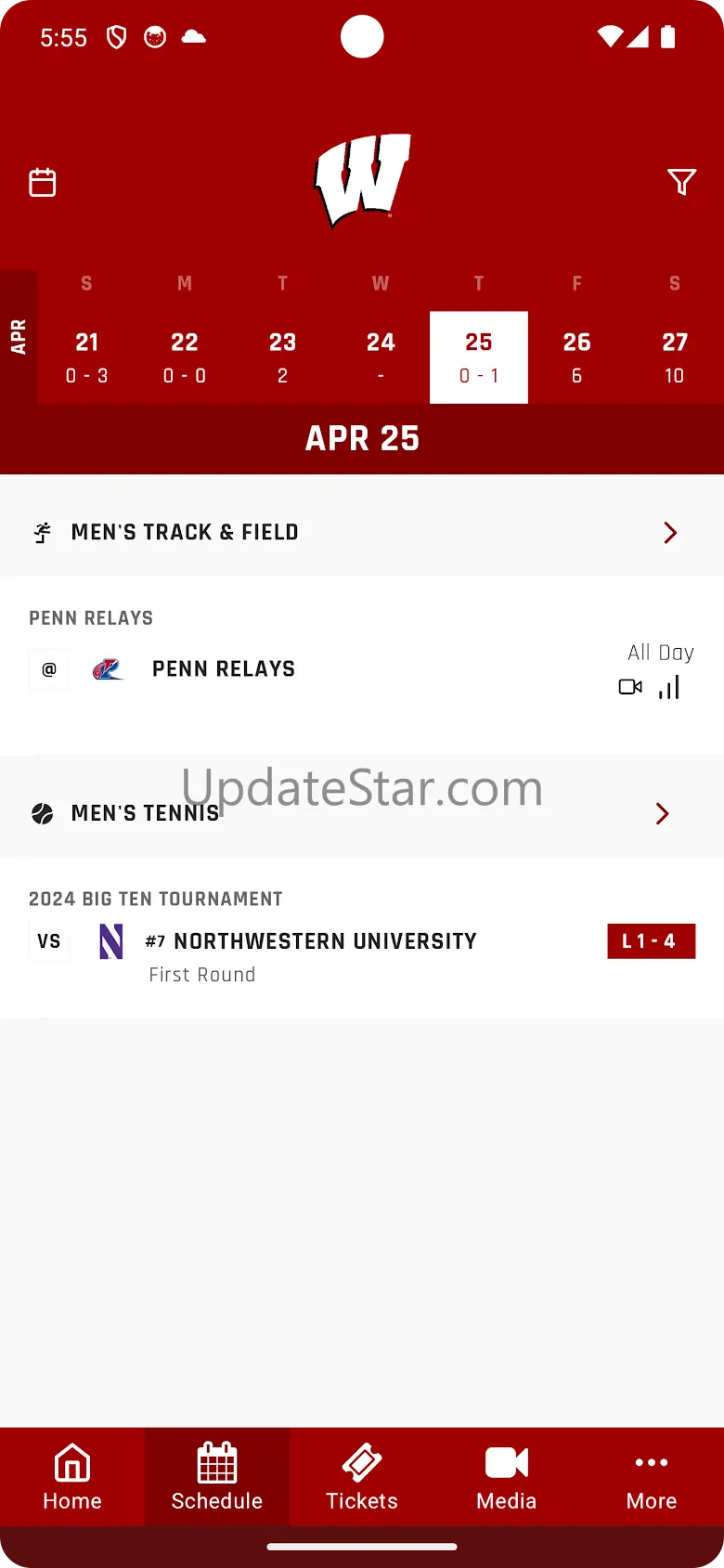This screenshot has width=724, height=1568.
Task: Open the L 1-4 result badge
Action: tap(651, 941)
